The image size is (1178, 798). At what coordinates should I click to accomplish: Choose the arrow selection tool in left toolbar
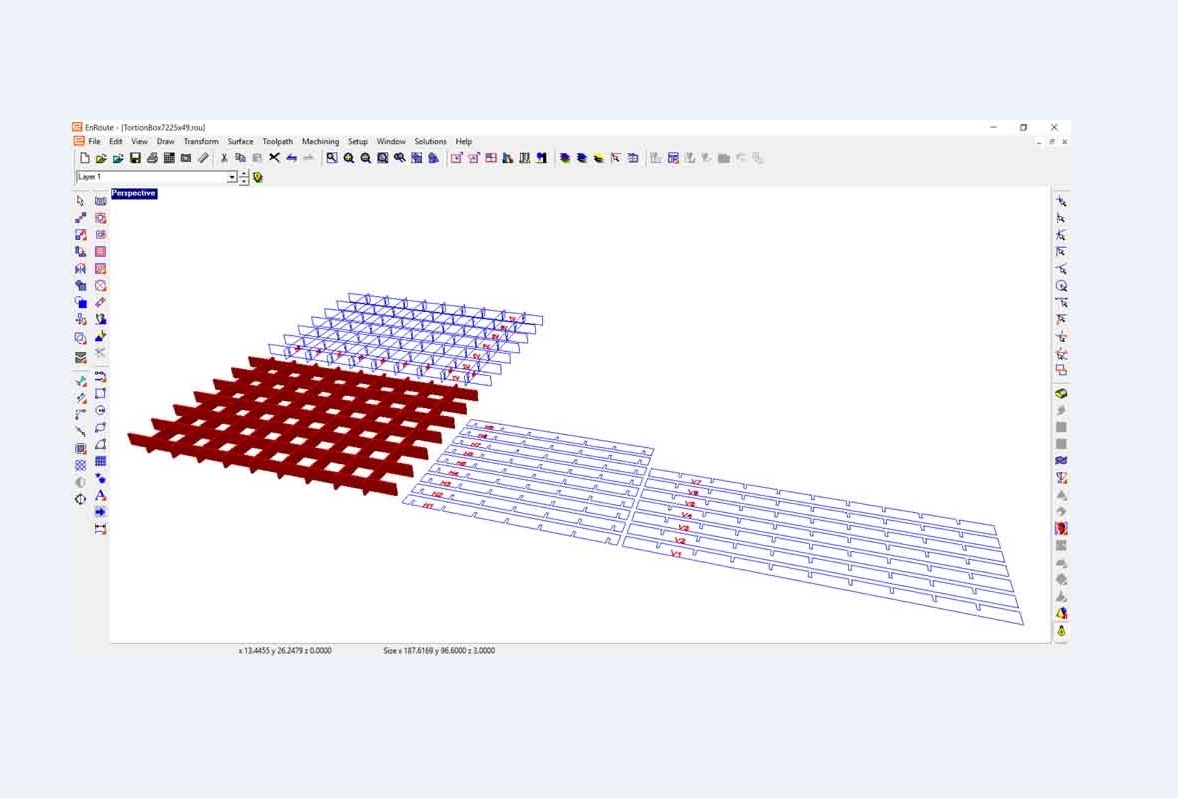point(80,201)
